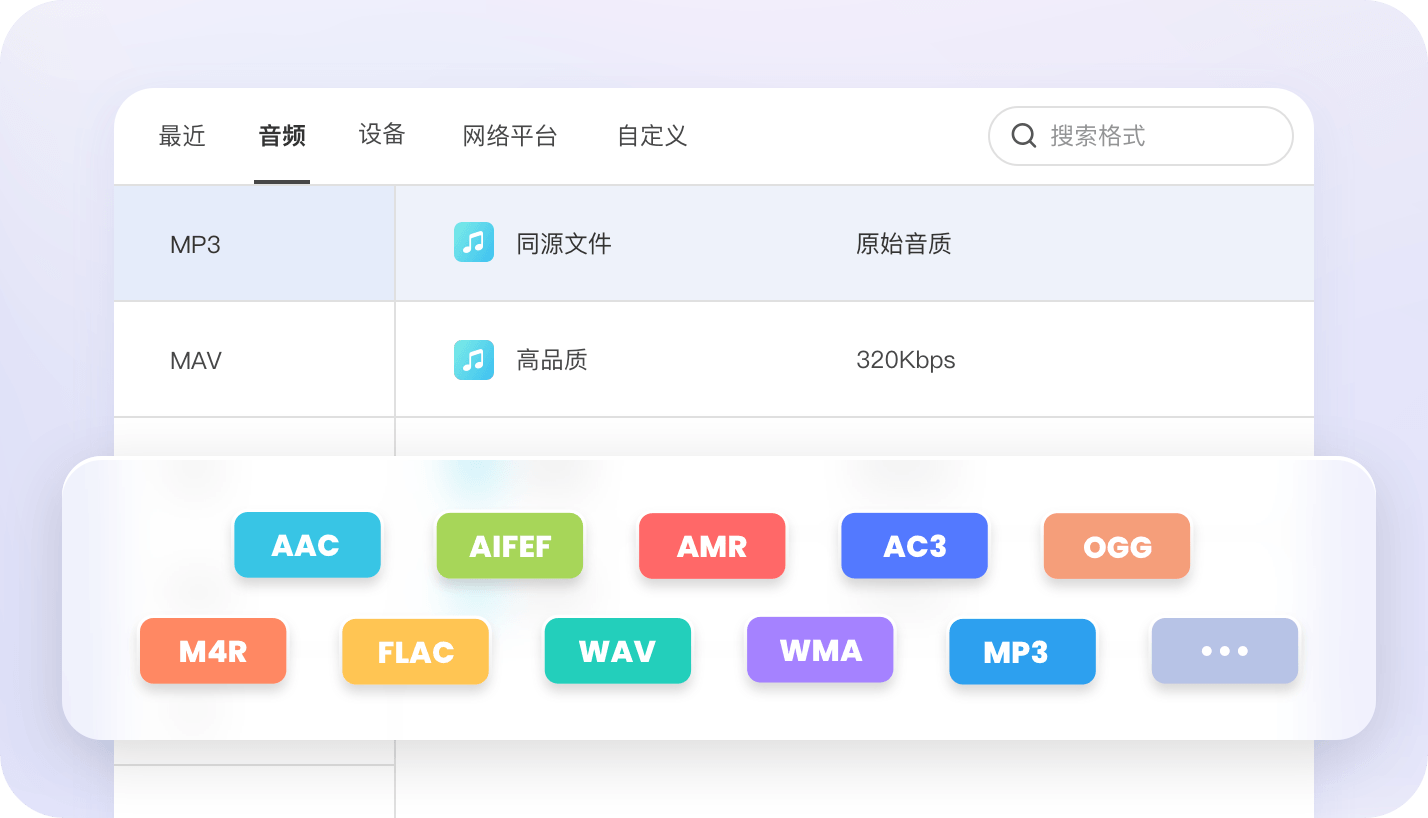Click the music note icon beside 高品质
1428x818 pixels.
point(474,360)
